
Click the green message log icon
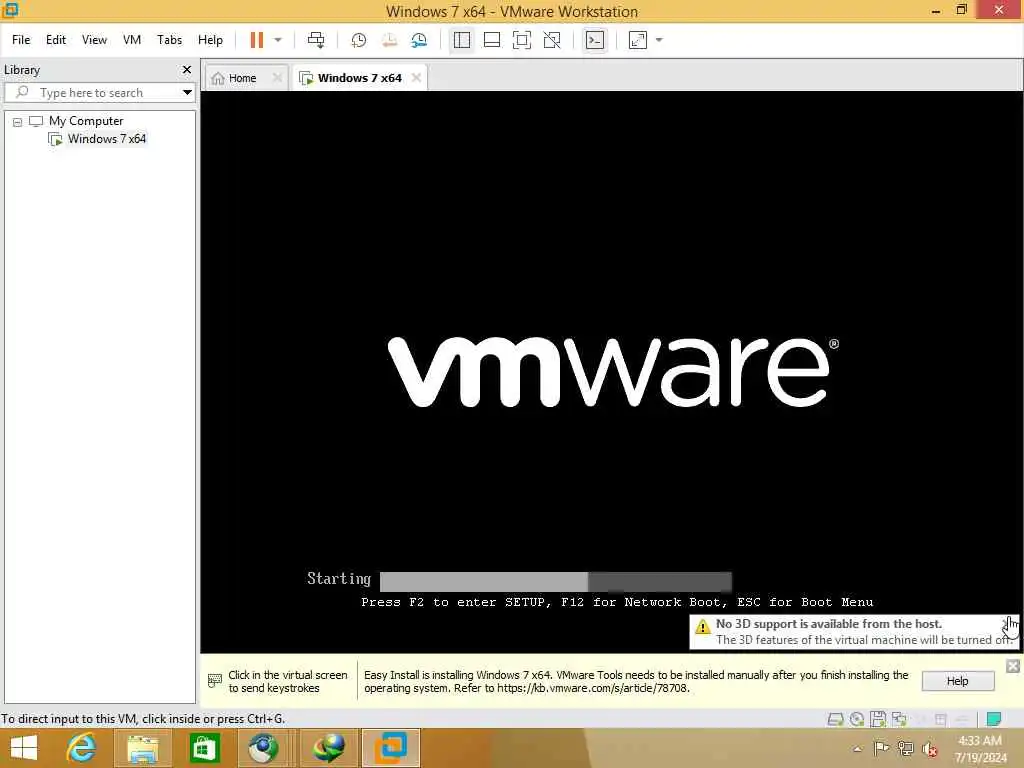994,720
